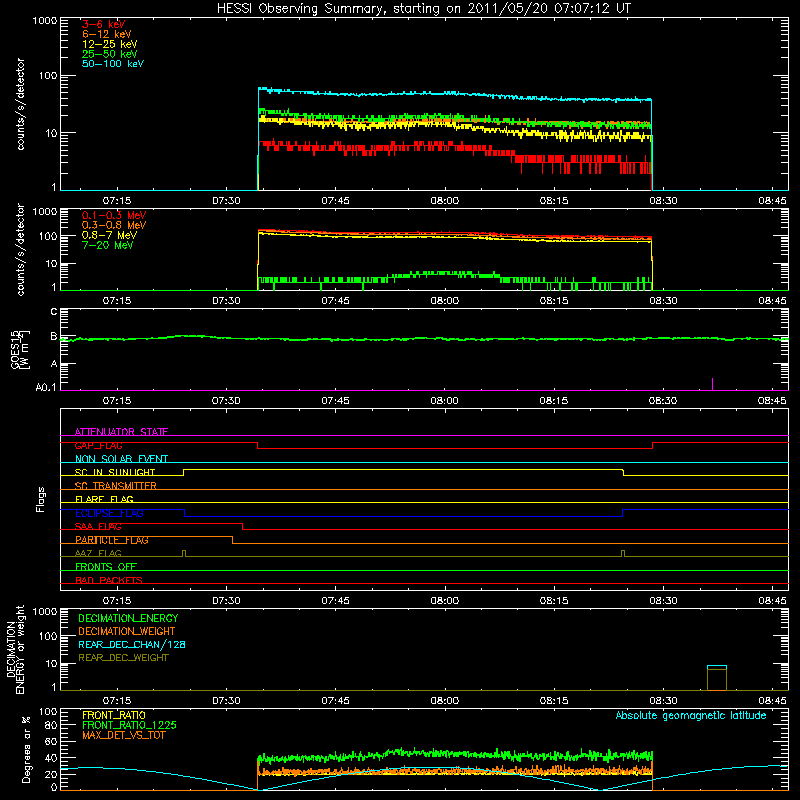Click the HESSI Observing Summary title
Viewport: 800px width, 800px height.
(424, 9)
